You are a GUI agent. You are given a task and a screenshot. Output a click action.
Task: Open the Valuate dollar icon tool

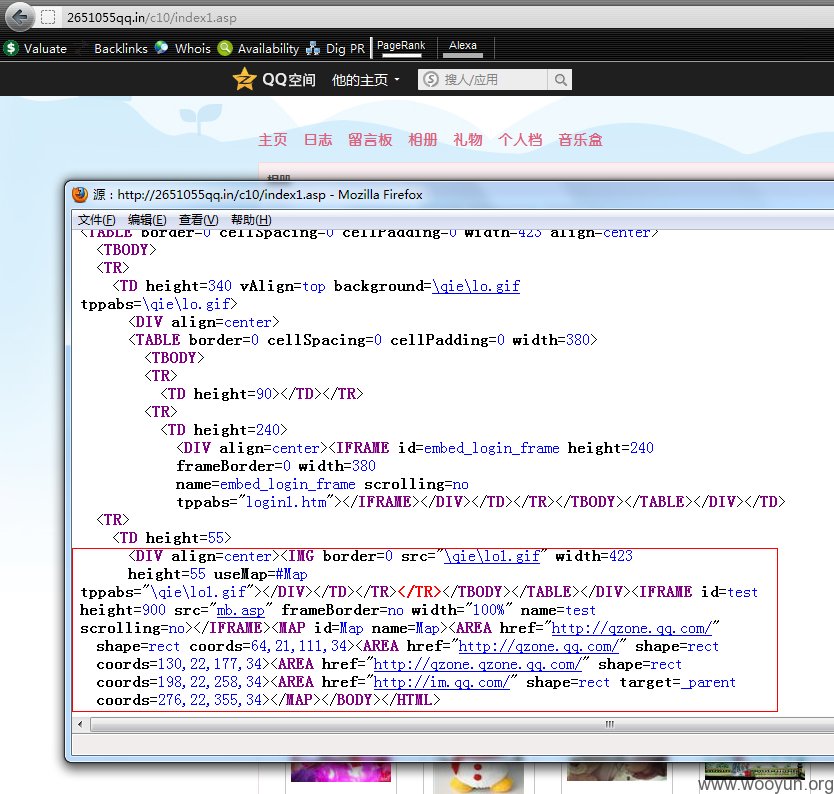click(11, 48)
